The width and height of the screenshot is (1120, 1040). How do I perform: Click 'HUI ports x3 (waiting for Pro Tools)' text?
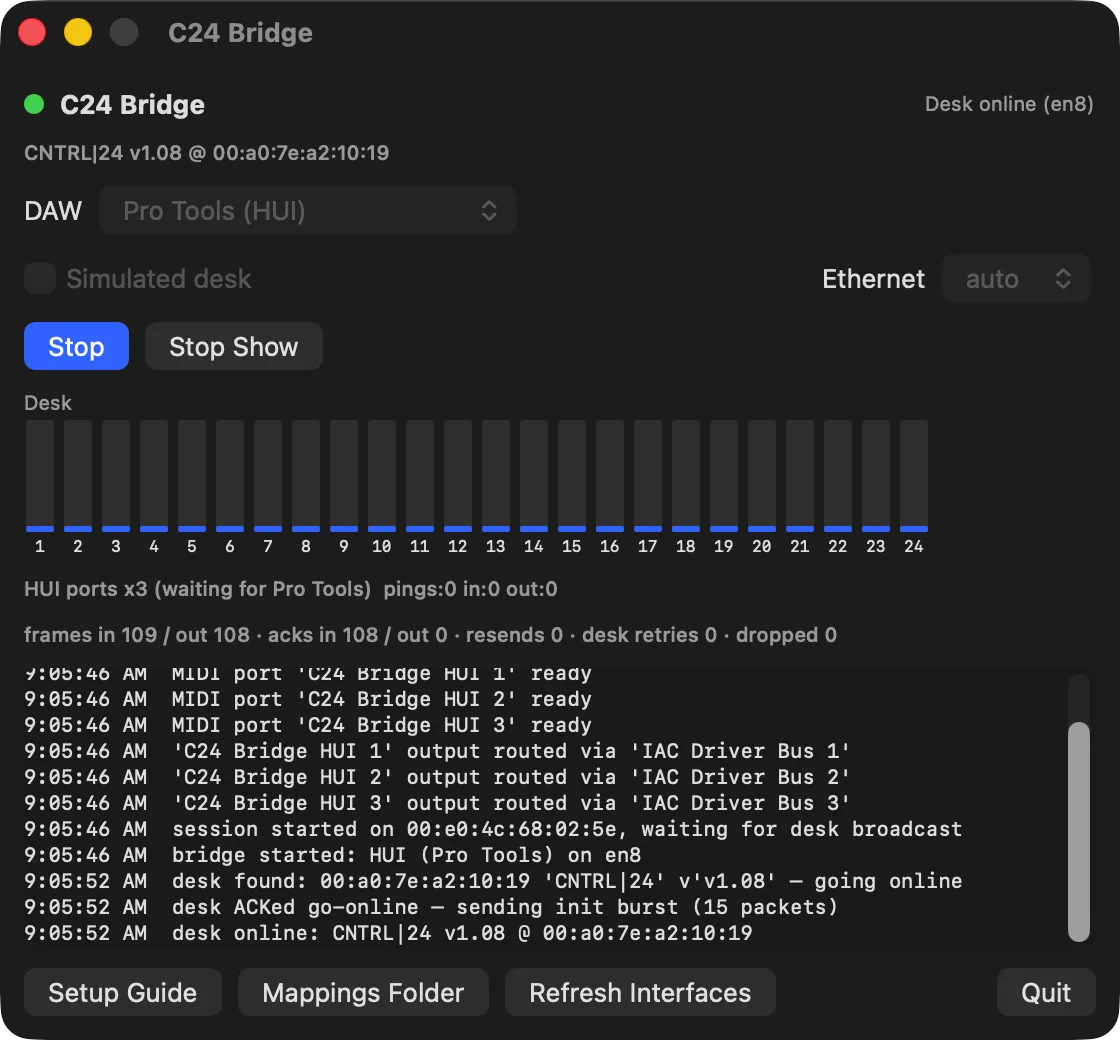click(198, 589)
